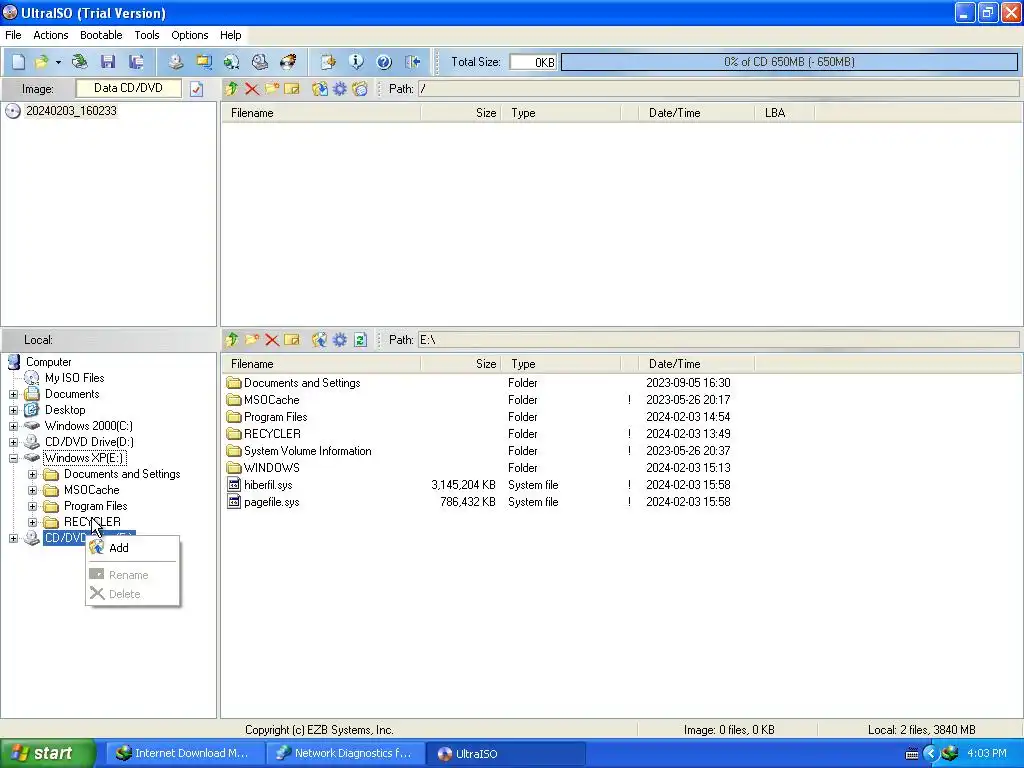Select the WINDOWS folder in file list
The height and width of the screenshot is (768, 1024).
click(271, 468)
